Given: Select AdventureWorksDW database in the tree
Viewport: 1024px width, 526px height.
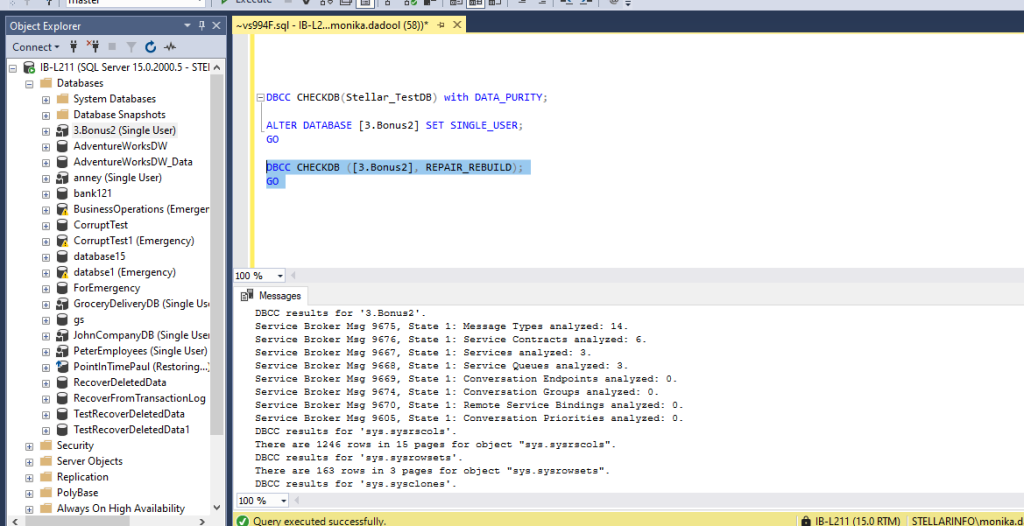Looking at the screenshot, I should (x=120, y=146).
